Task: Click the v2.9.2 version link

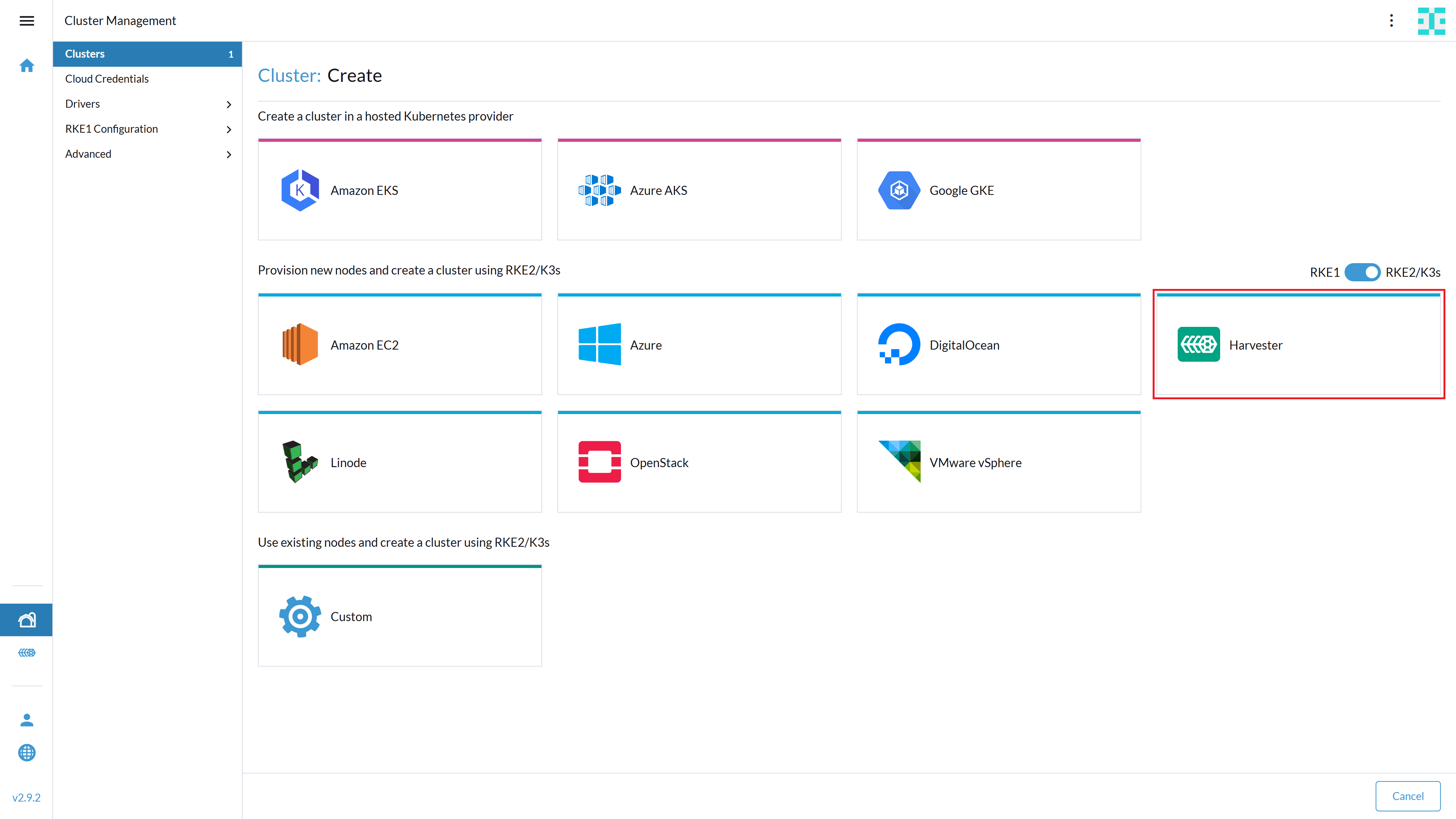Action: pos(27,797)
